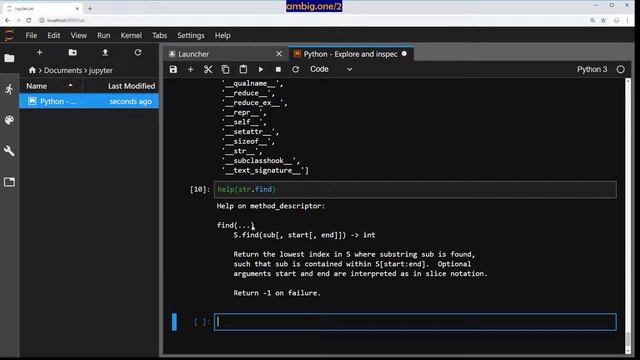Open the File menu

pyautogui.click(x=31, y=36)
